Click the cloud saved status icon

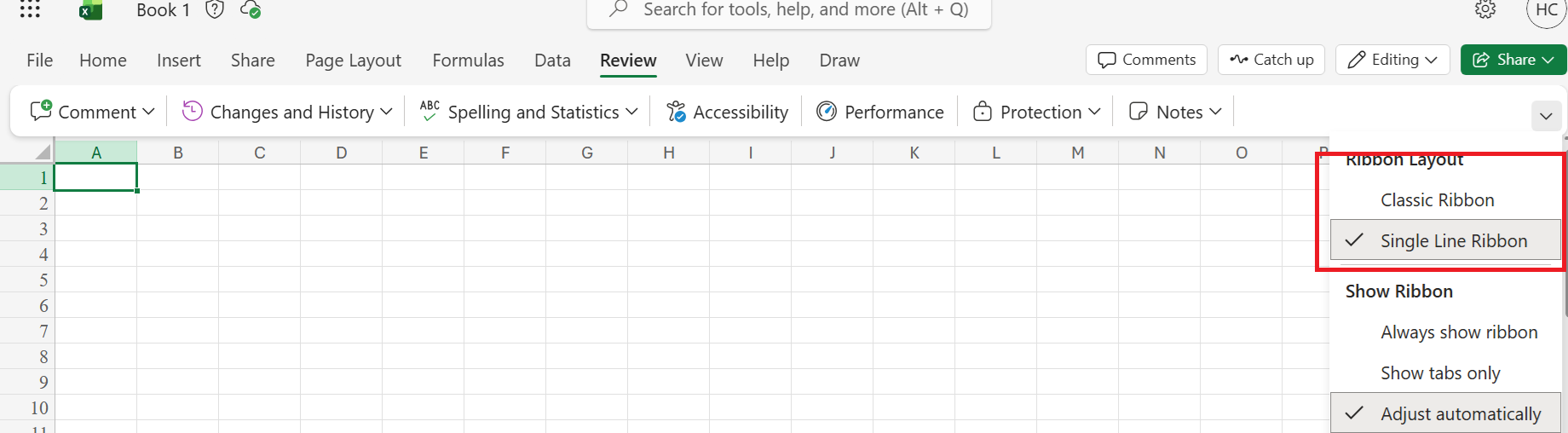pyautogui.click(x=251, y=10)
